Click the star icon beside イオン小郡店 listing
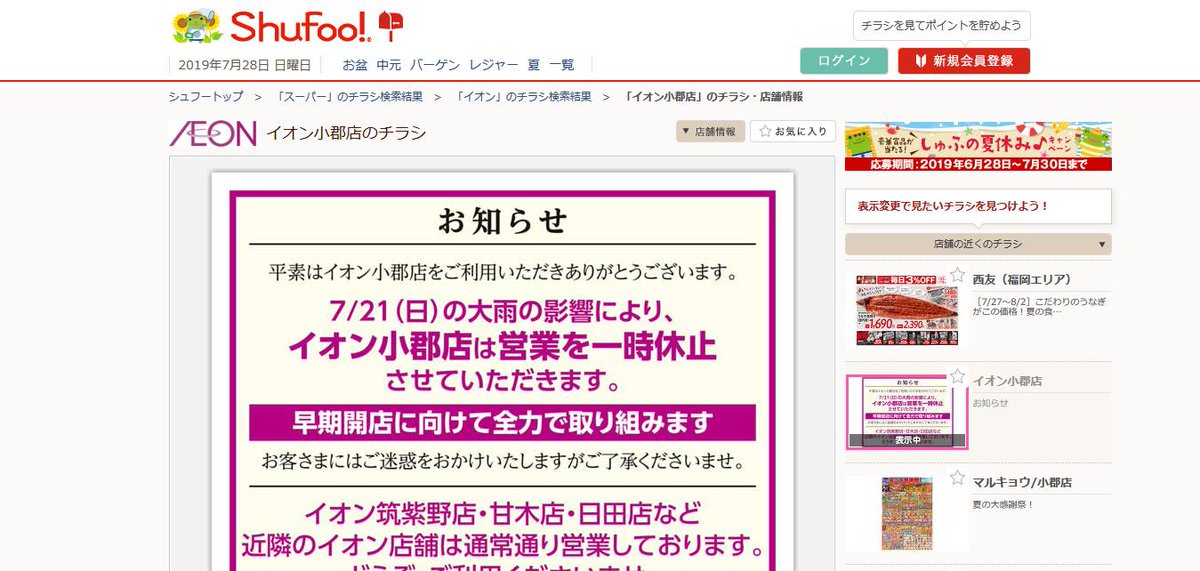Viewport: 1200px width, 571px height. coord(957,377)
